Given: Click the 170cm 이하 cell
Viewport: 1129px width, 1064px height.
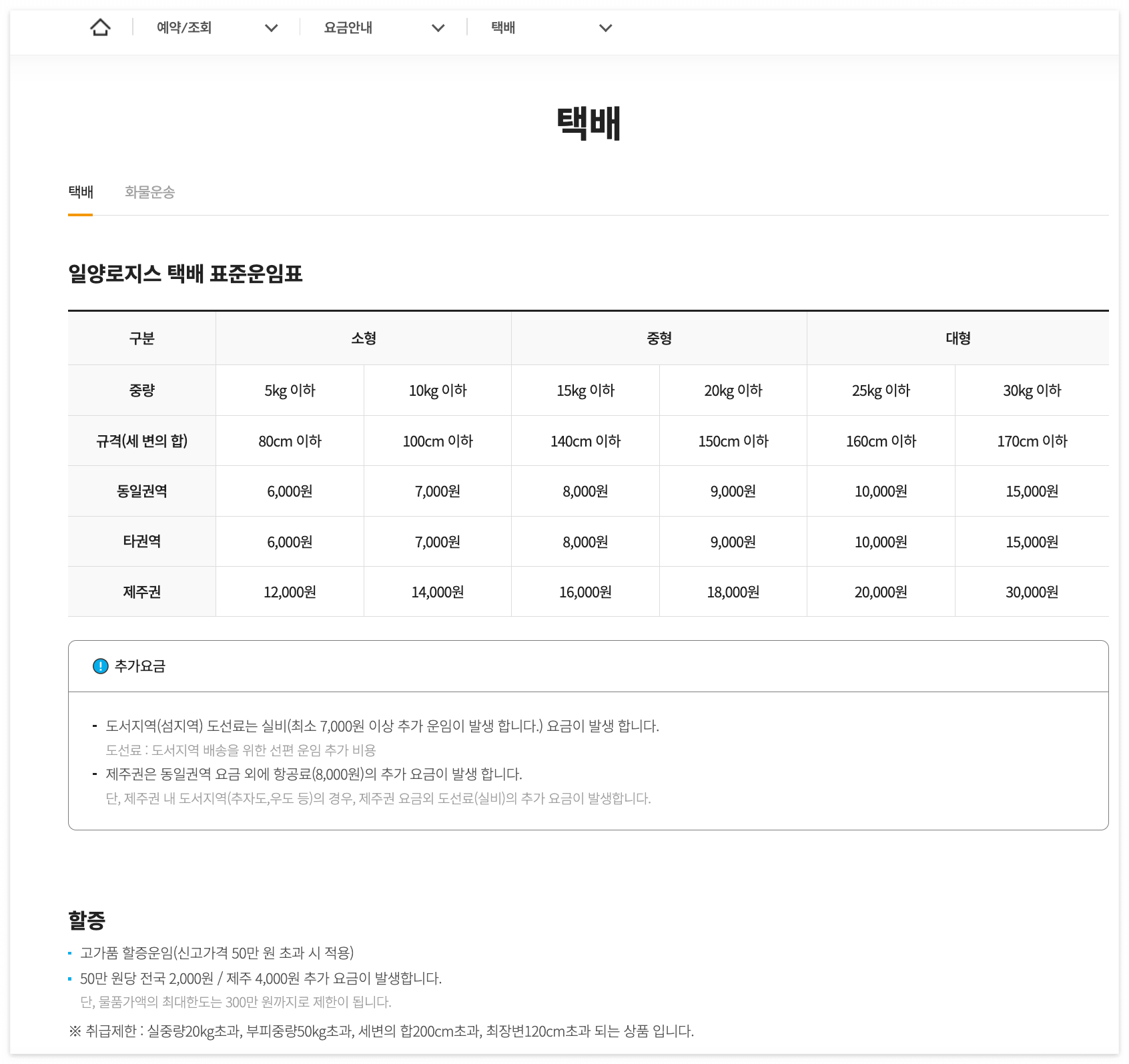Looking at the screenshot, I should (x=1032, y=441).
